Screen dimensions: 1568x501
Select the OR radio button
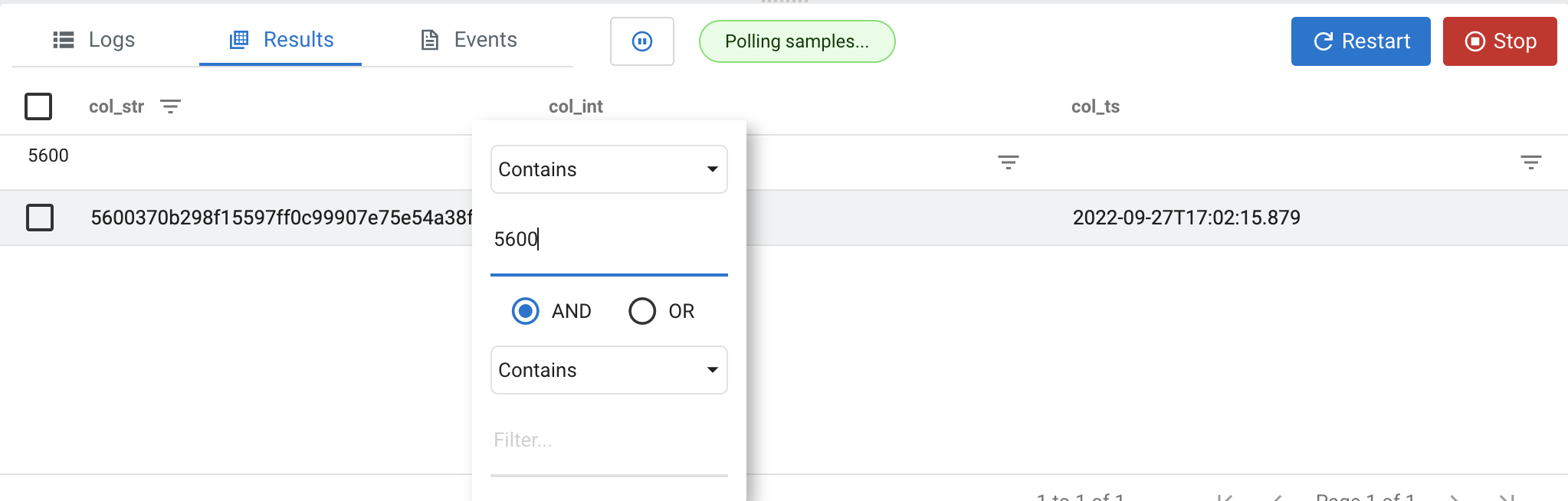tap(642, 311)
